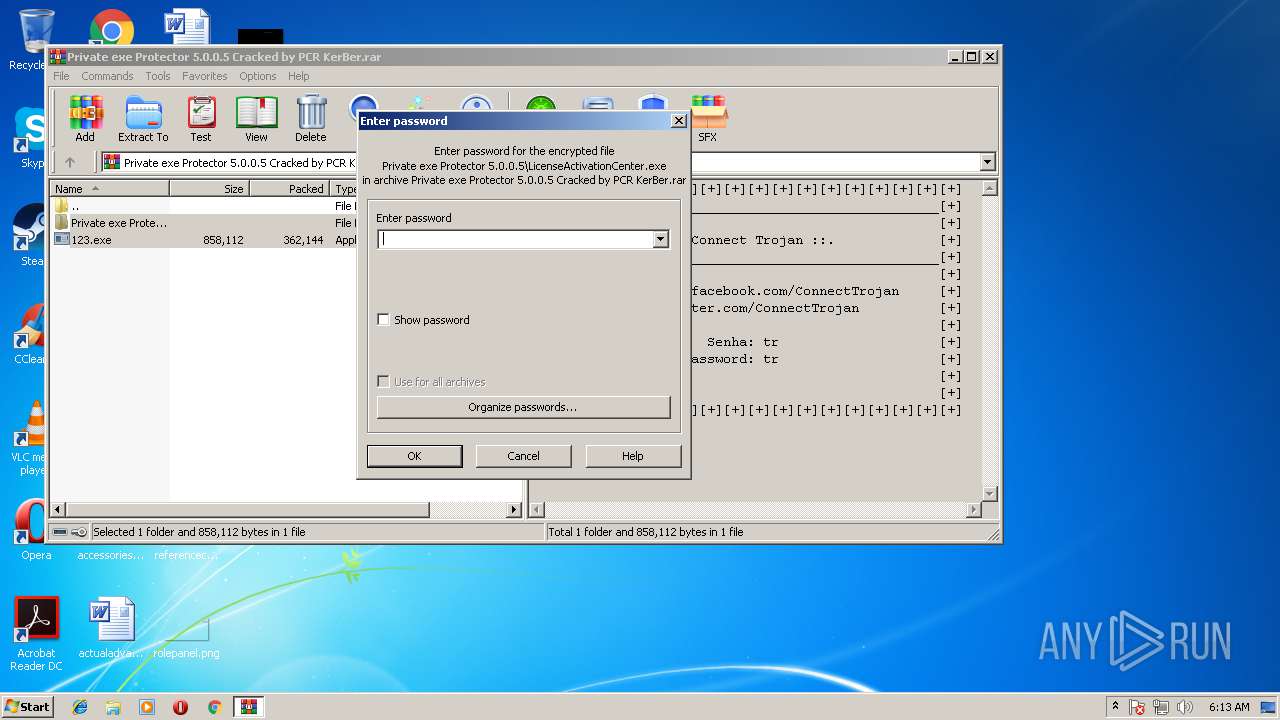Screen dimensions: 1280x720
Task: Sort file list by Size column
Action: [209, 188]
